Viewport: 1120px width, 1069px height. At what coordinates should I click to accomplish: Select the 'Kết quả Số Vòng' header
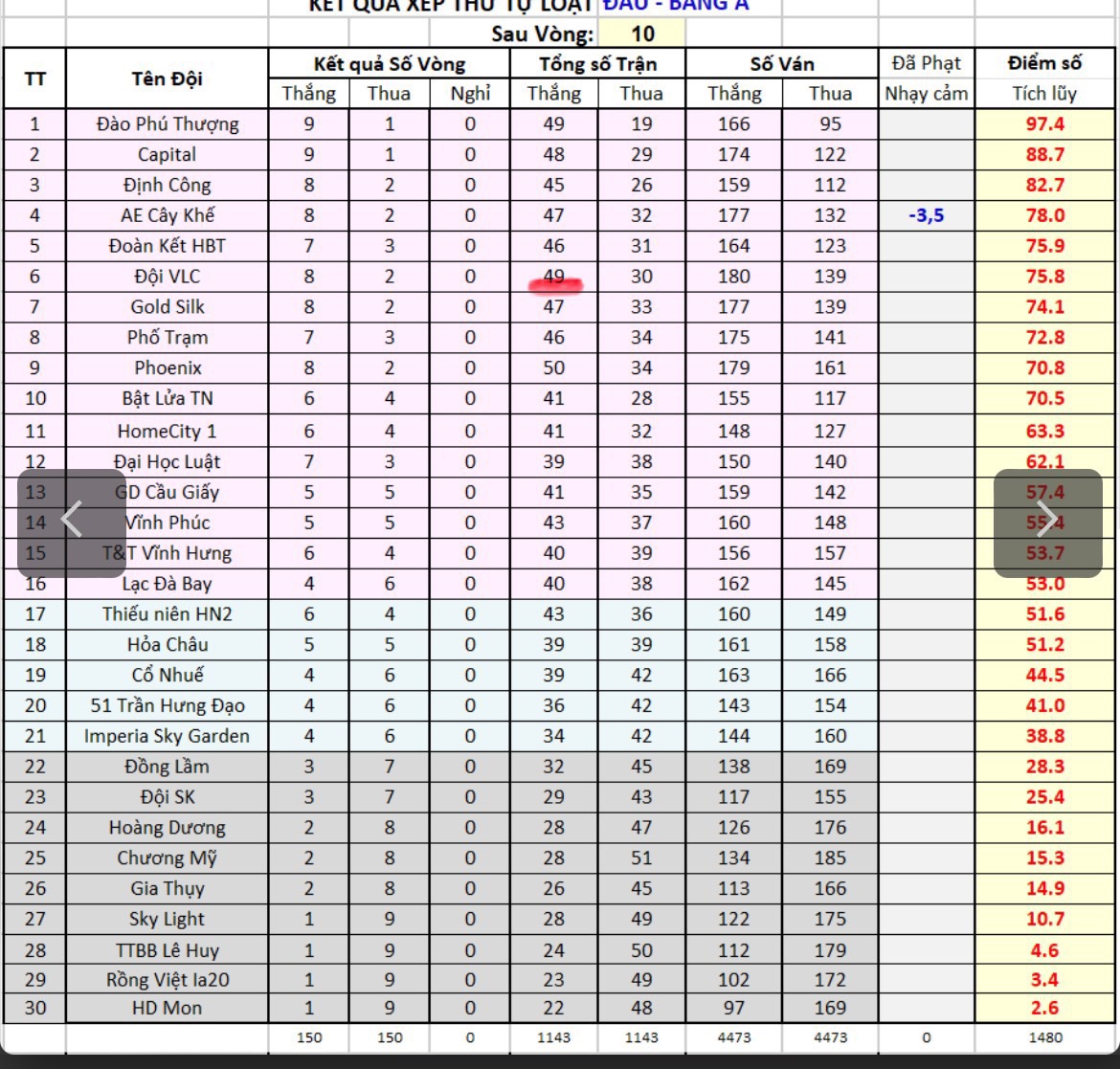[390, 64]
